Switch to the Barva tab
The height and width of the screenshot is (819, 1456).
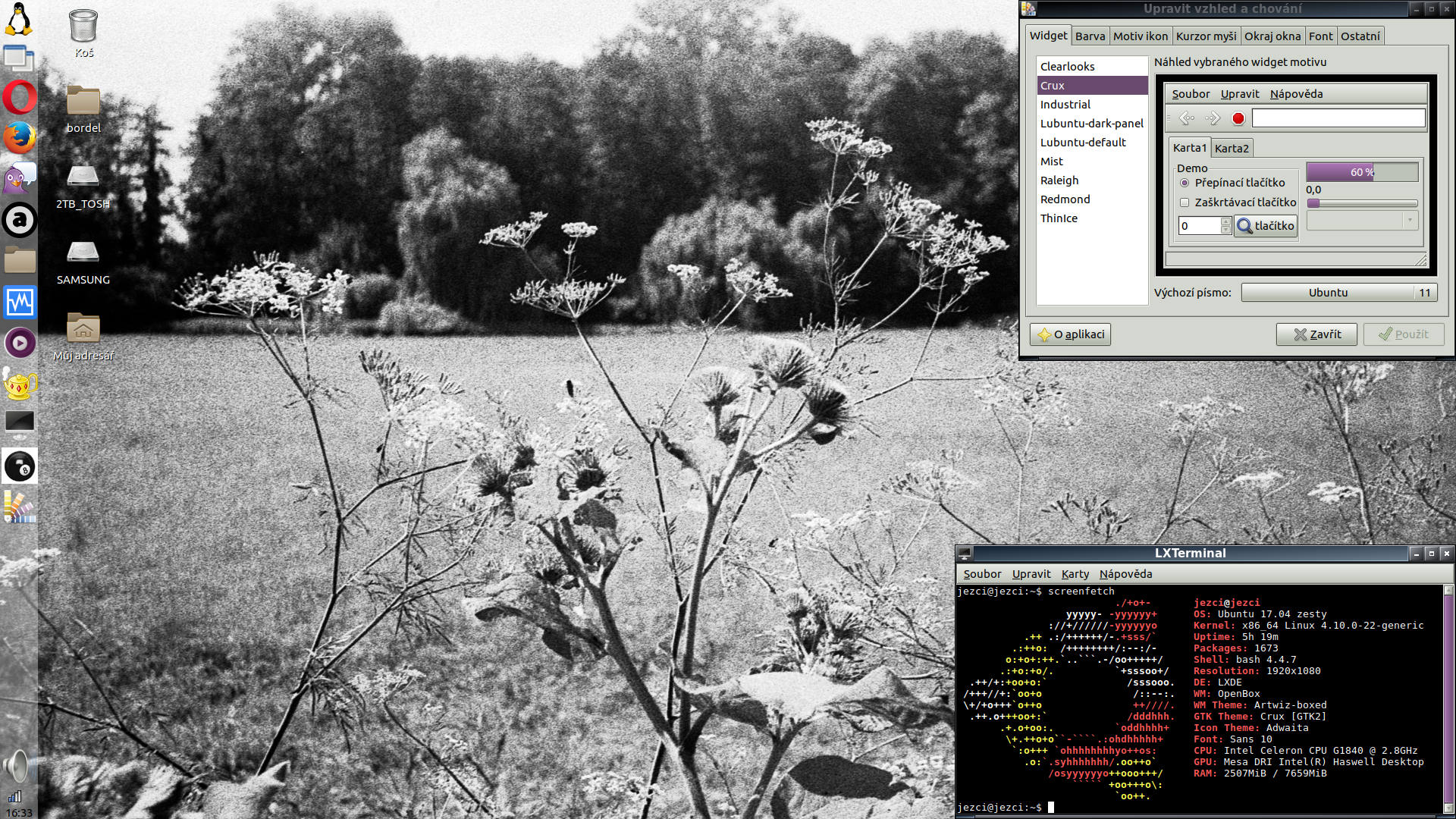point(1090,36)
